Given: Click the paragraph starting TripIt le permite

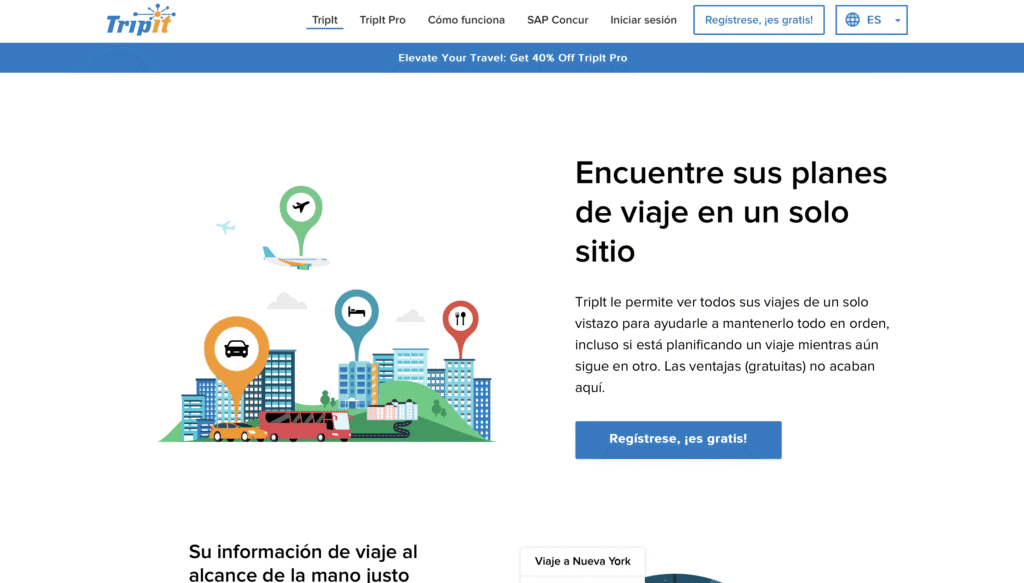Looking at the screenshot, I should [732, 345].
